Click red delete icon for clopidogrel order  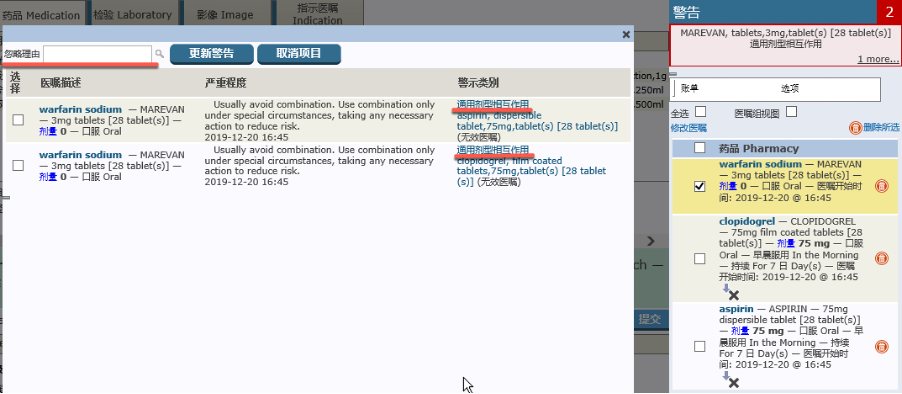[x=881, y=258]
